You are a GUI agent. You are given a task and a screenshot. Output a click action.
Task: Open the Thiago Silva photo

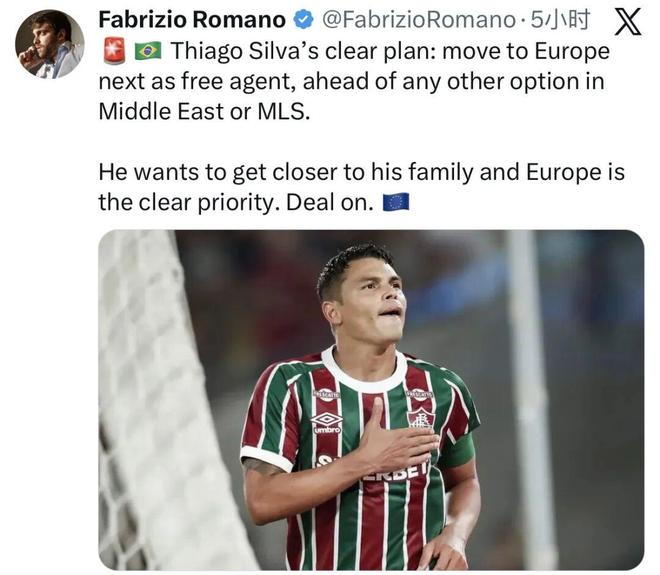[x=370, y=400]
